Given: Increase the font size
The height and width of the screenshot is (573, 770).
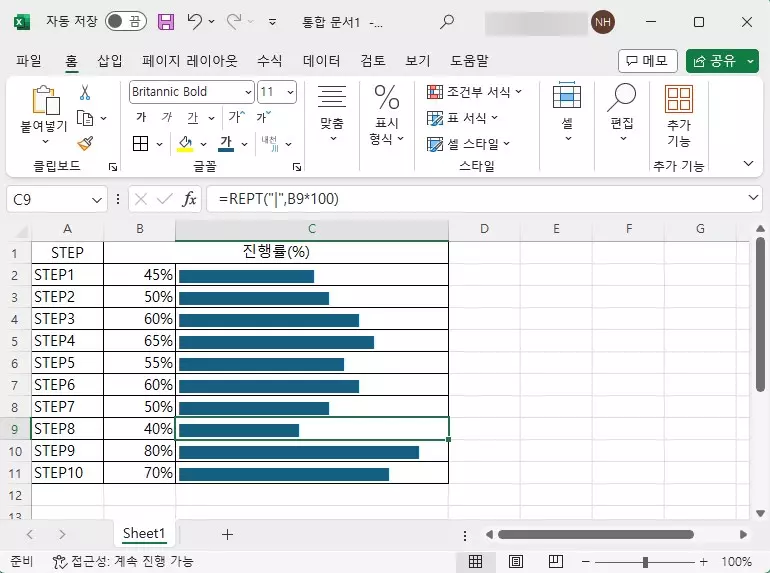Looking at the screenshot, I should [x=237, y=117].
